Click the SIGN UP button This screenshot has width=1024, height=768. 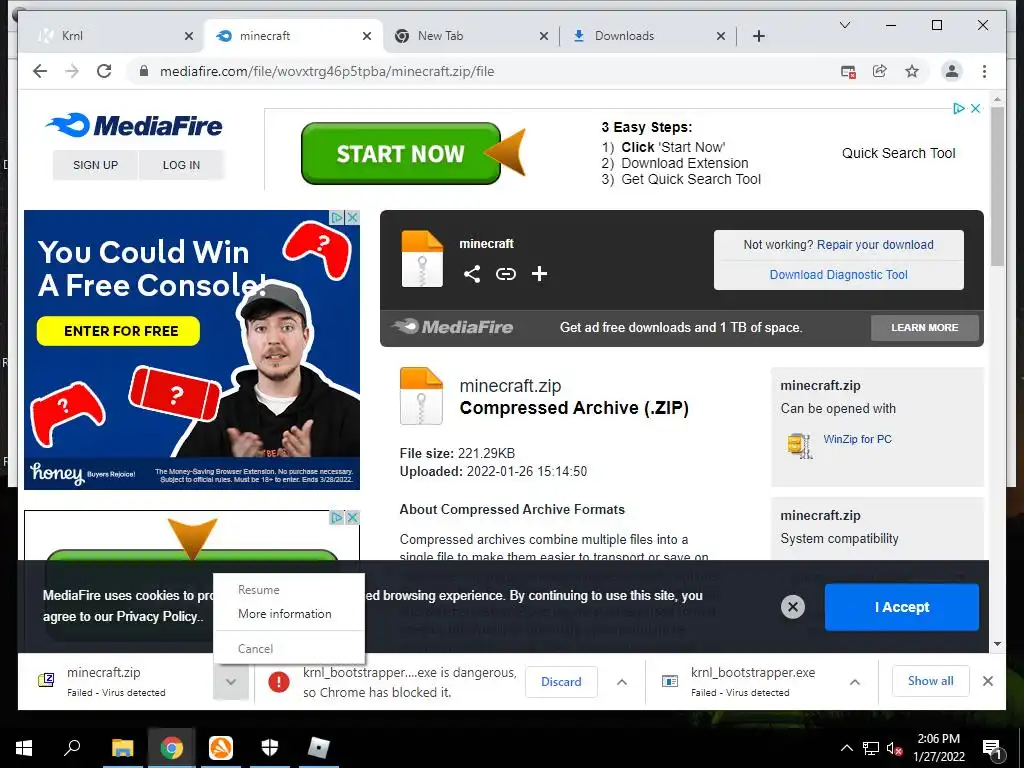click(x=95, y=165)
